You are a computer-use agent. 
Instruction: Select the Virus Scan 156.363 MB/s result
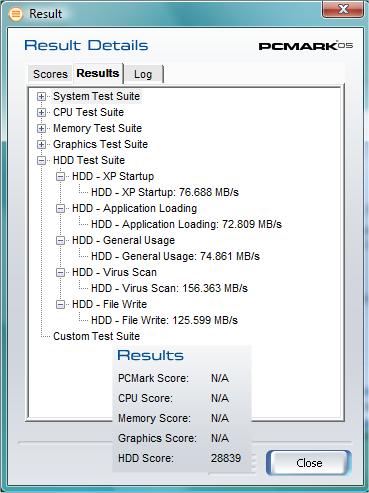(169, 288)
